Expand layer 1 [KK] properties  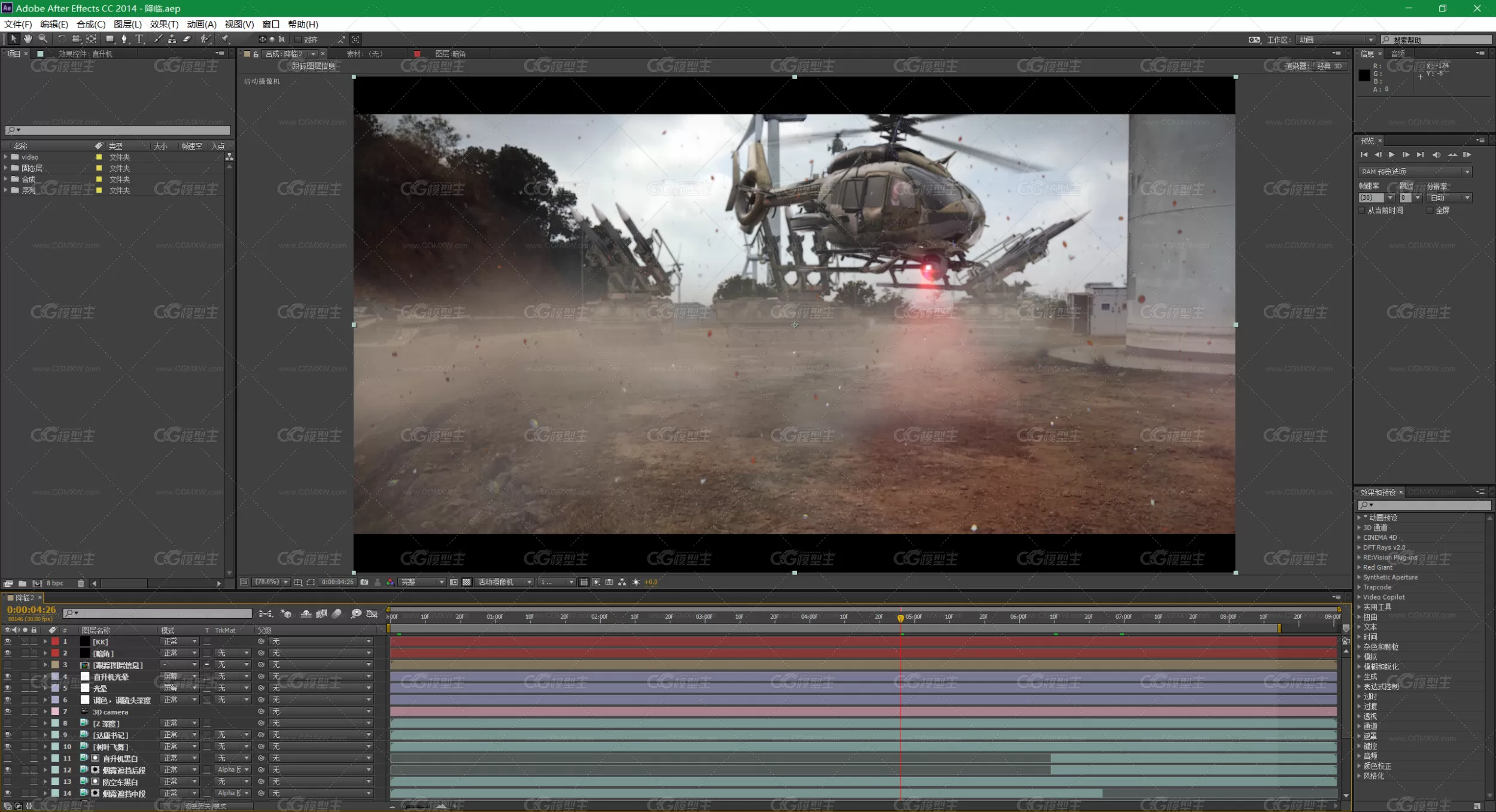(45, 641)
